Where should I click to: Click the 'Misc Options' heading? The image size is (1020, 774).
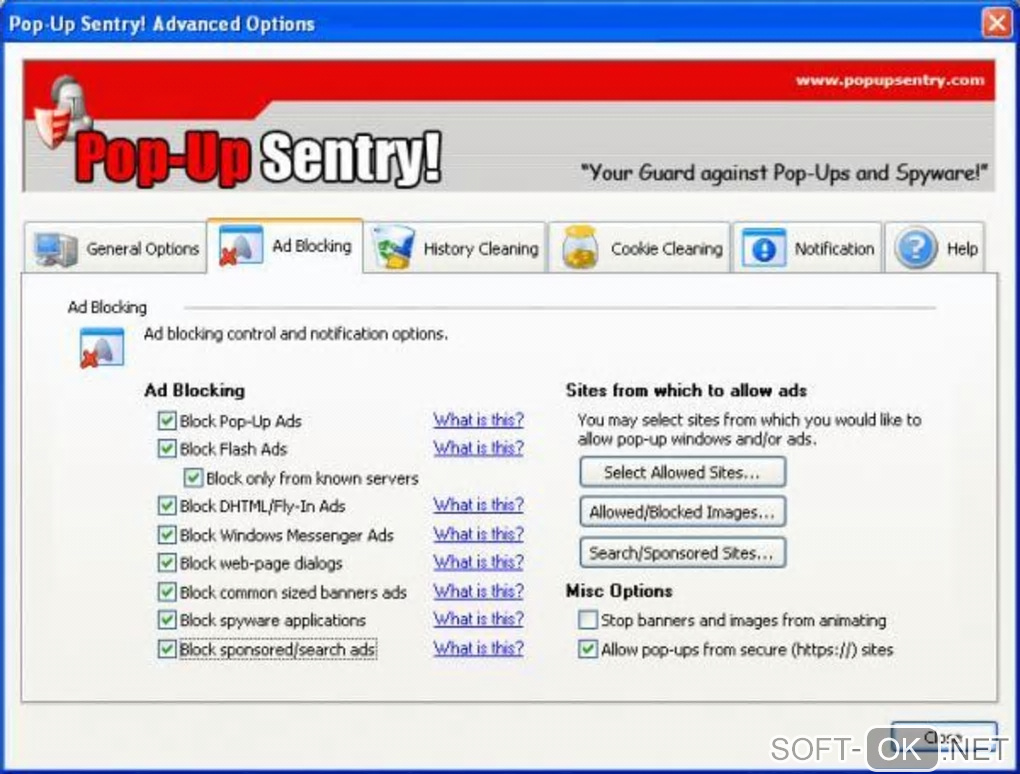619,591
